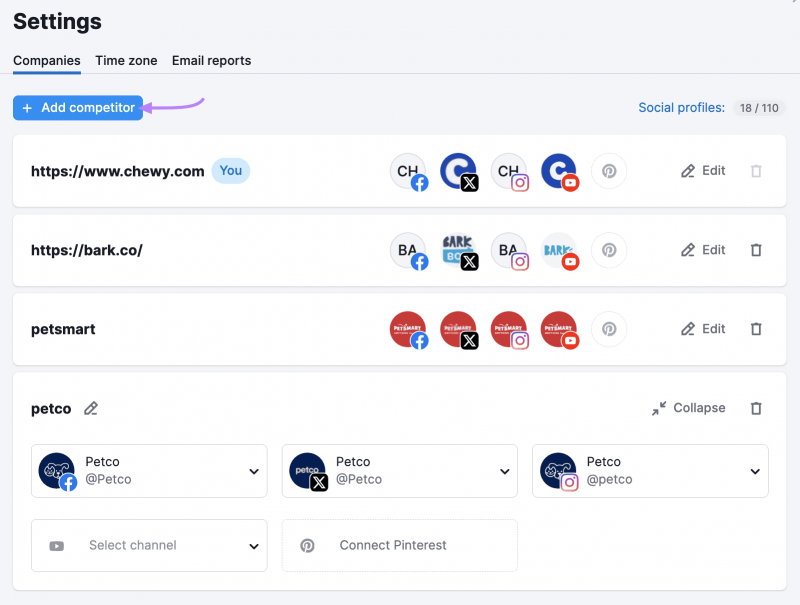Open bark.co YouTube profile icon
This screenshot has width=800, height=605.
coord(560,250)
